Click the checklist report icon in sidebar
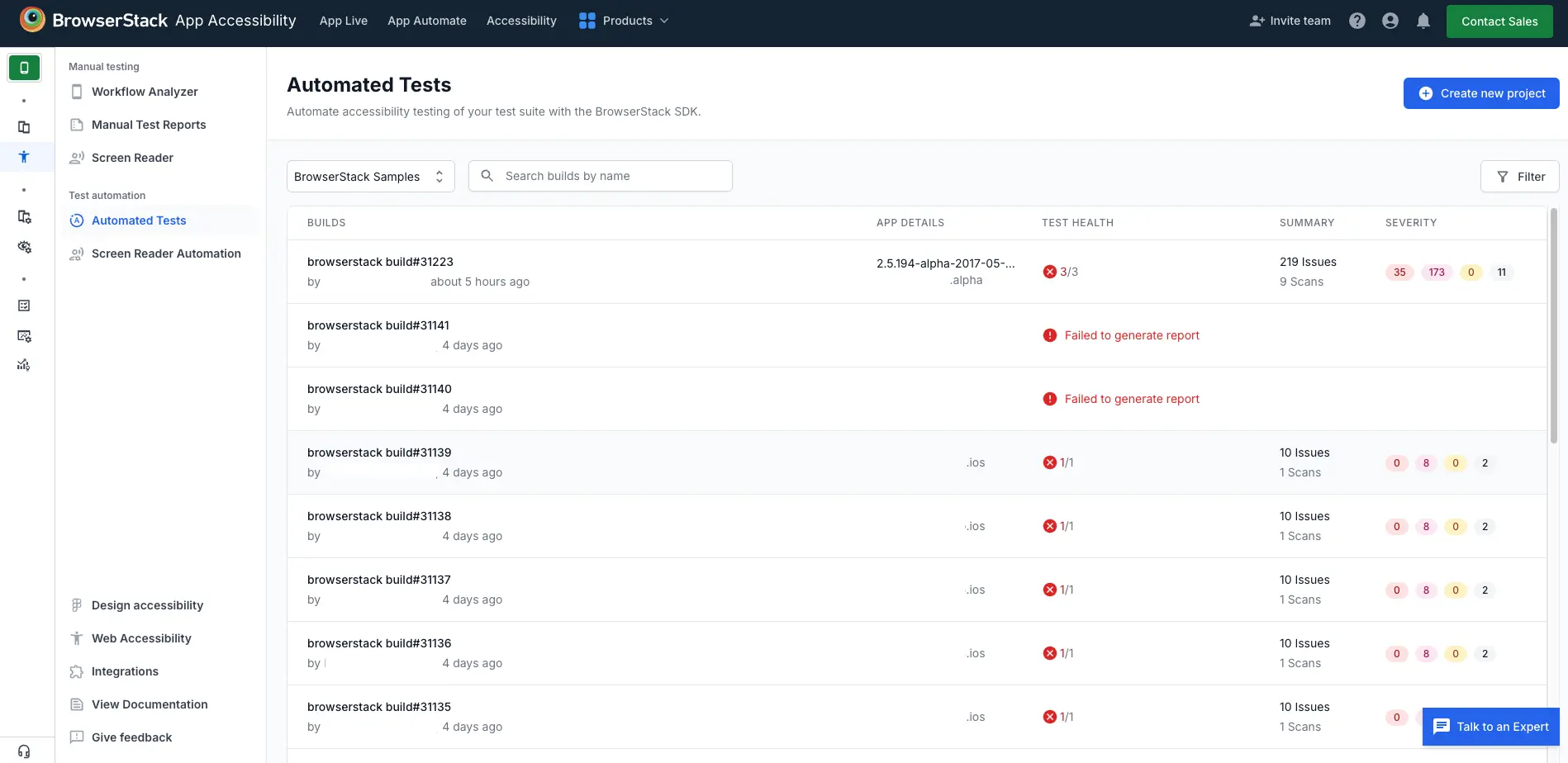 [x=24, y=306]
